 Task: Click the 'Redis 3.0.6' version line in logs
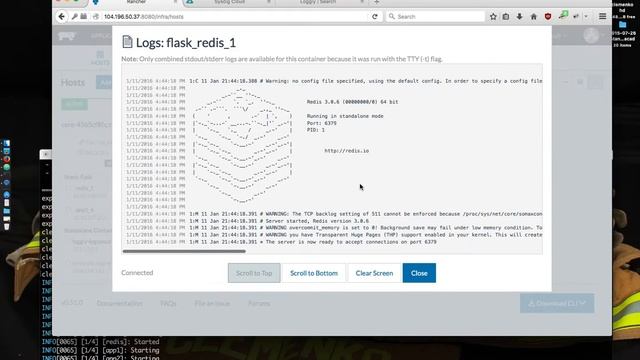(352, 102)
